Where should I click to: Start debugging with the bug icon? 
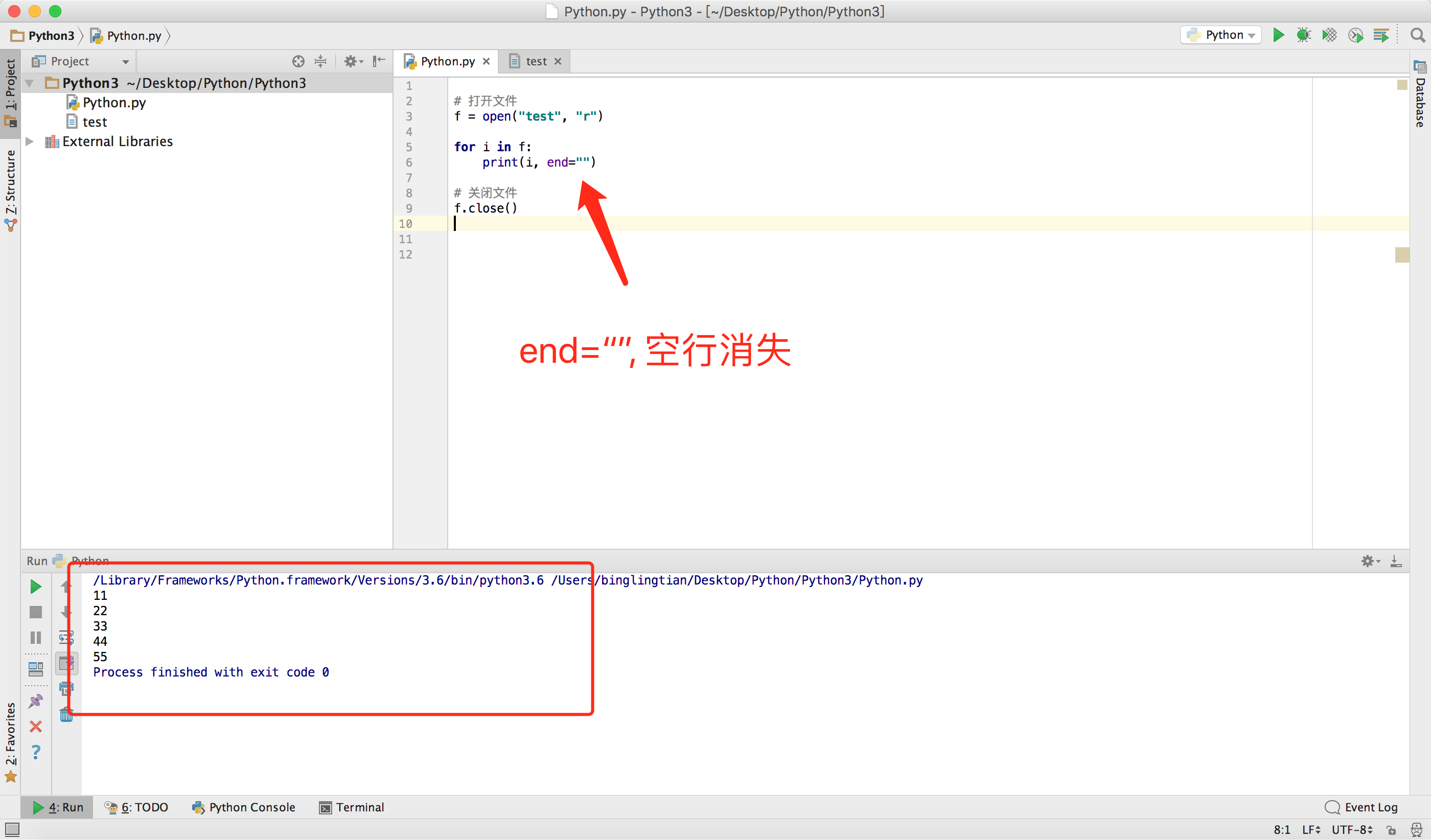pyautogui.click(x=1303, y=35)
